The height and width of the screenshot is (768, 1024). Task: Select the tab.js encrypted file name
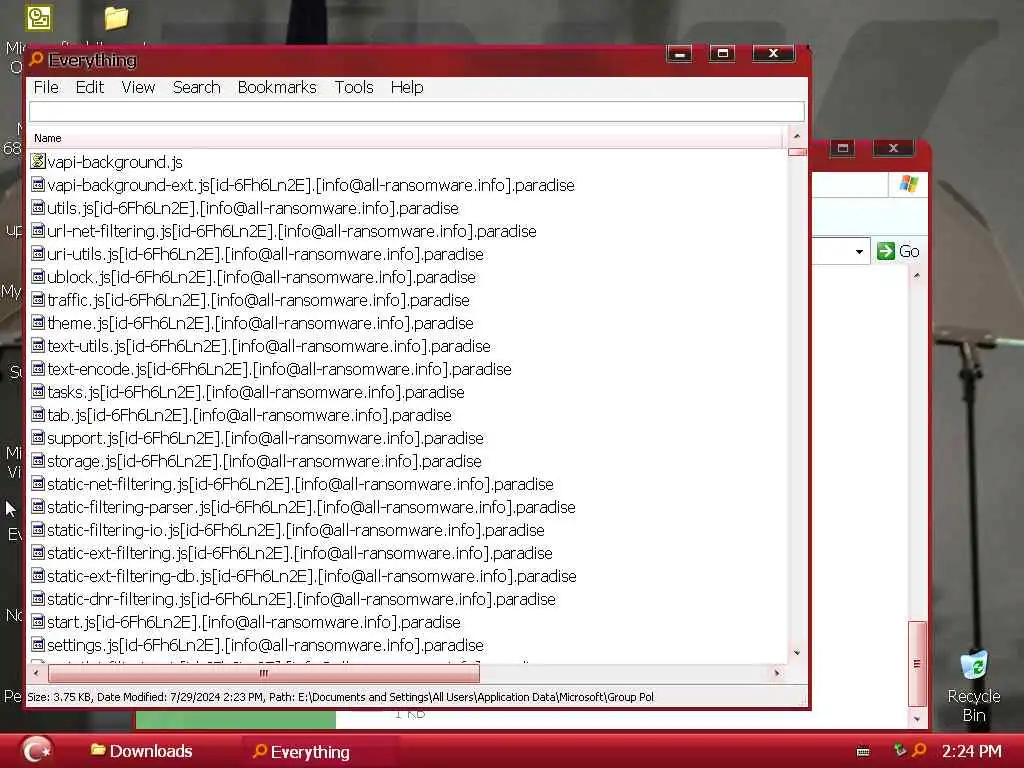pyautogui.click(x=249, y=415)
